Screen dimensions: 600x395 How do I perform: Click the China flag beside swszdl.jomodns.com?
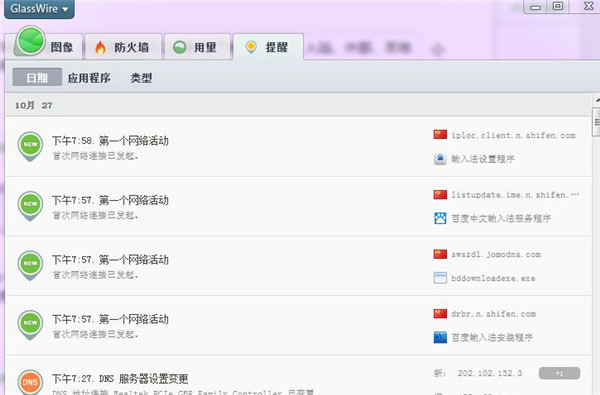point(440,254)
